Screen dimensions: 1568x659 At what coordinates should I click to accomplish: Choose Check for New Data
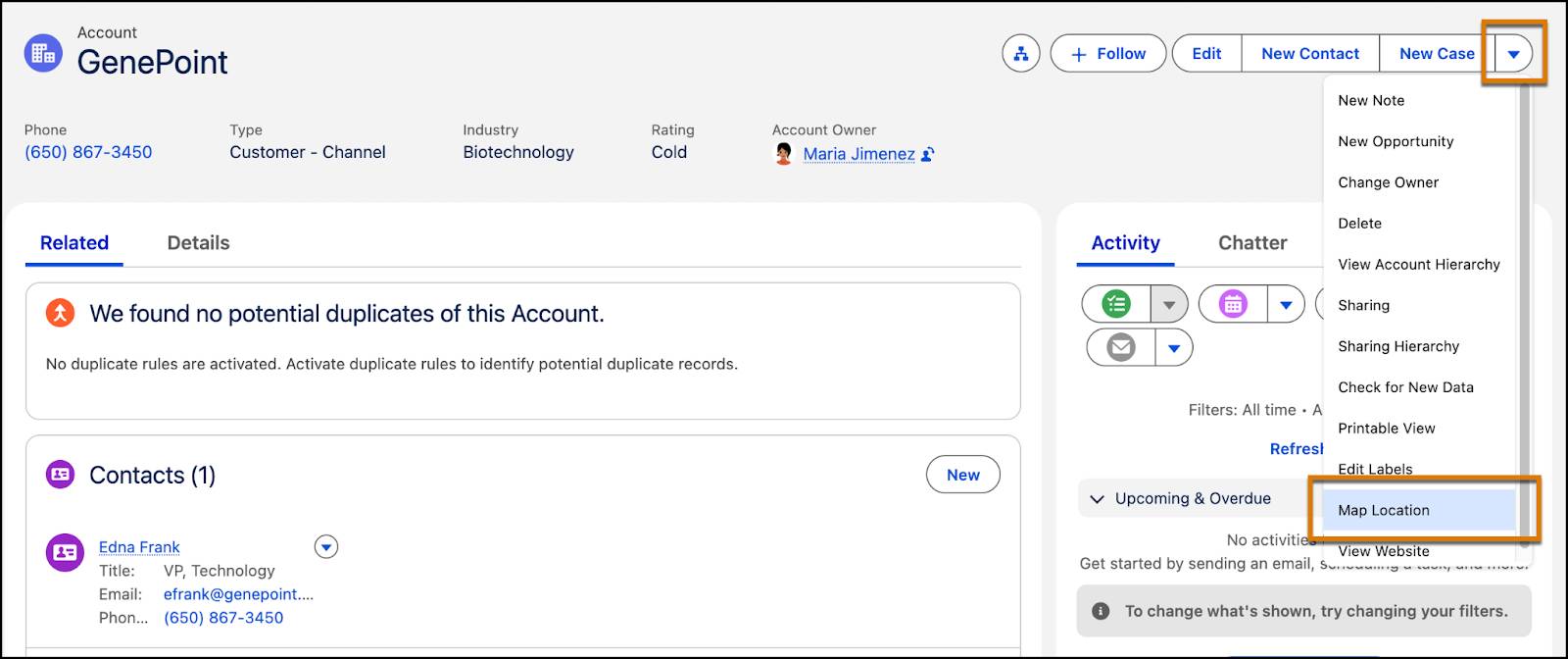[1419, 387]
